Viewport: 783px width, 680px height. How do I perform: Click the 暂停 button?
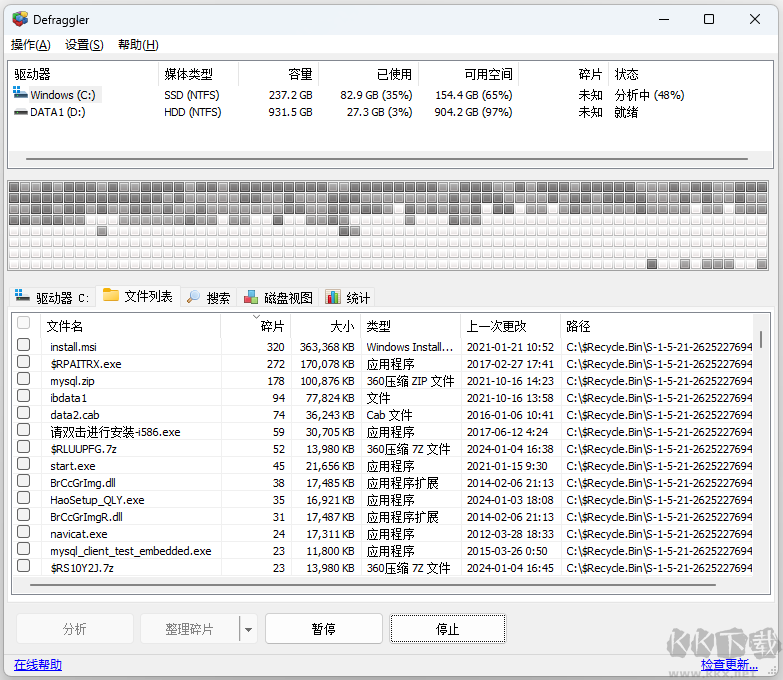click(324, 629)
